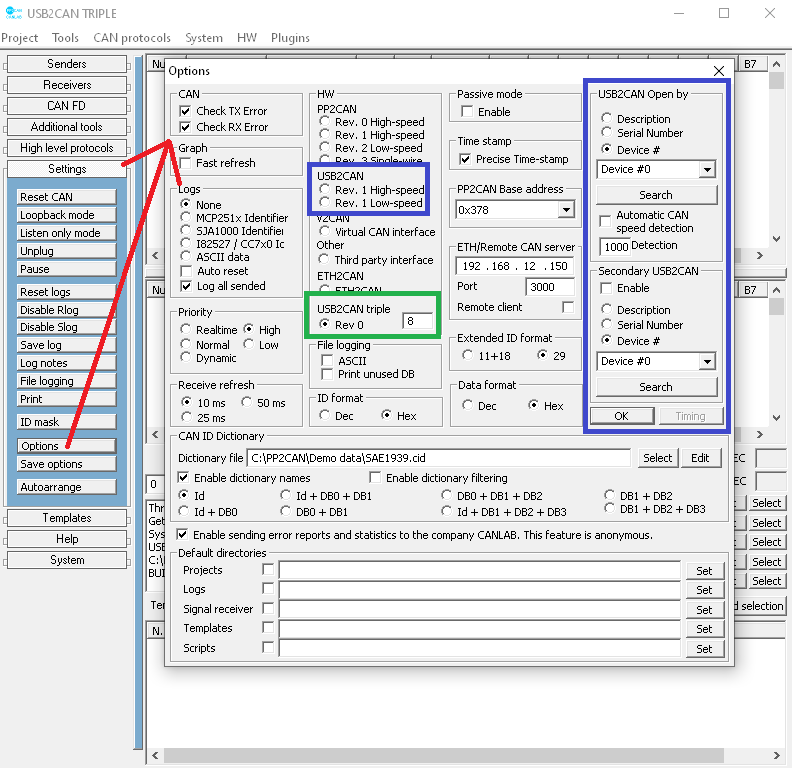Click Select for dictionary file
792x768 pixels.
coord(658,458)
